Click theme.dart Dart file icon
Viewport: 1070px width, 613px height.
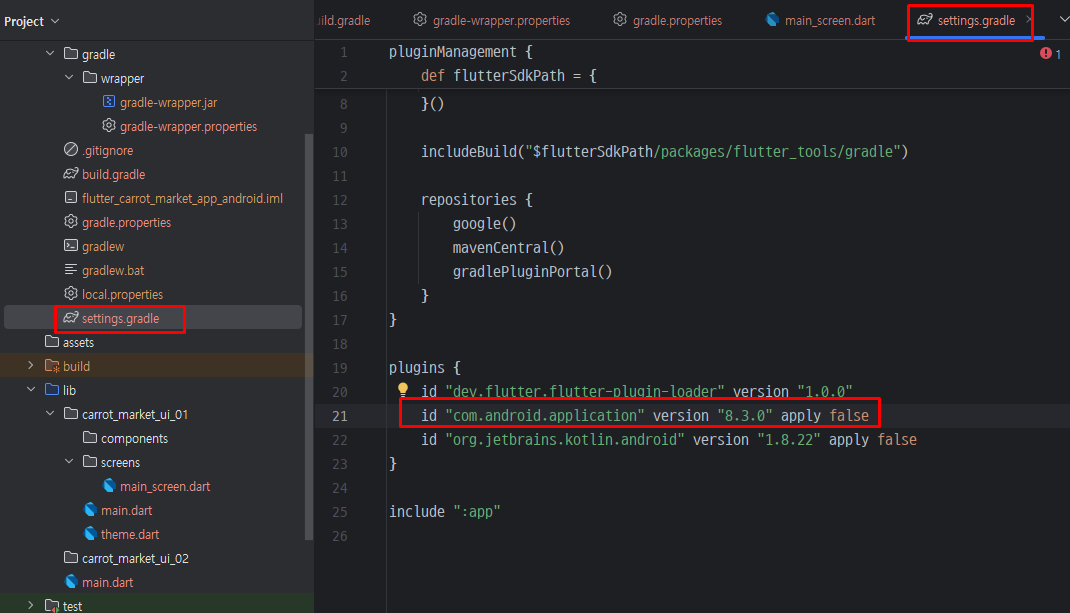point(90,533)
